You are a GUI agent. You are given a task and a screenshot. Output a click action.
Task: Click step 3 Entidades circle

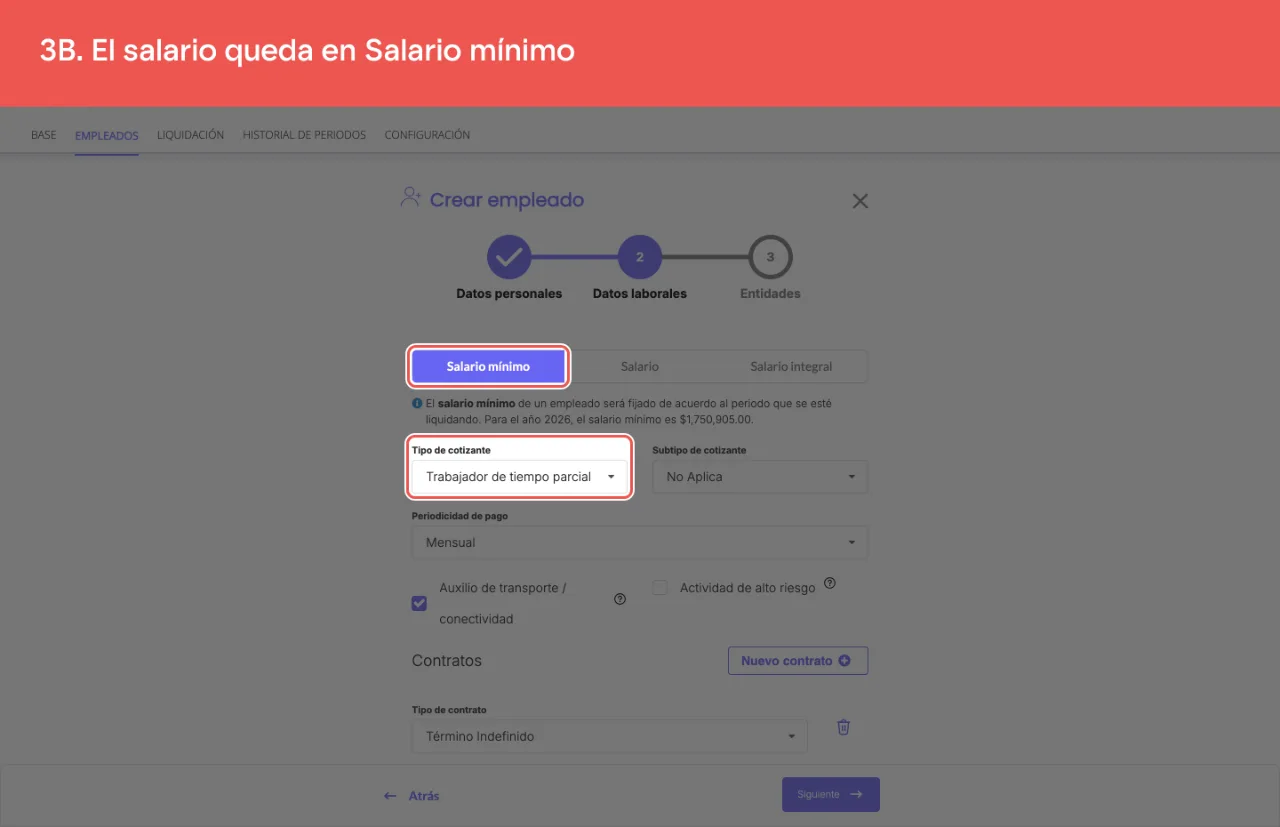coord(770,257)
